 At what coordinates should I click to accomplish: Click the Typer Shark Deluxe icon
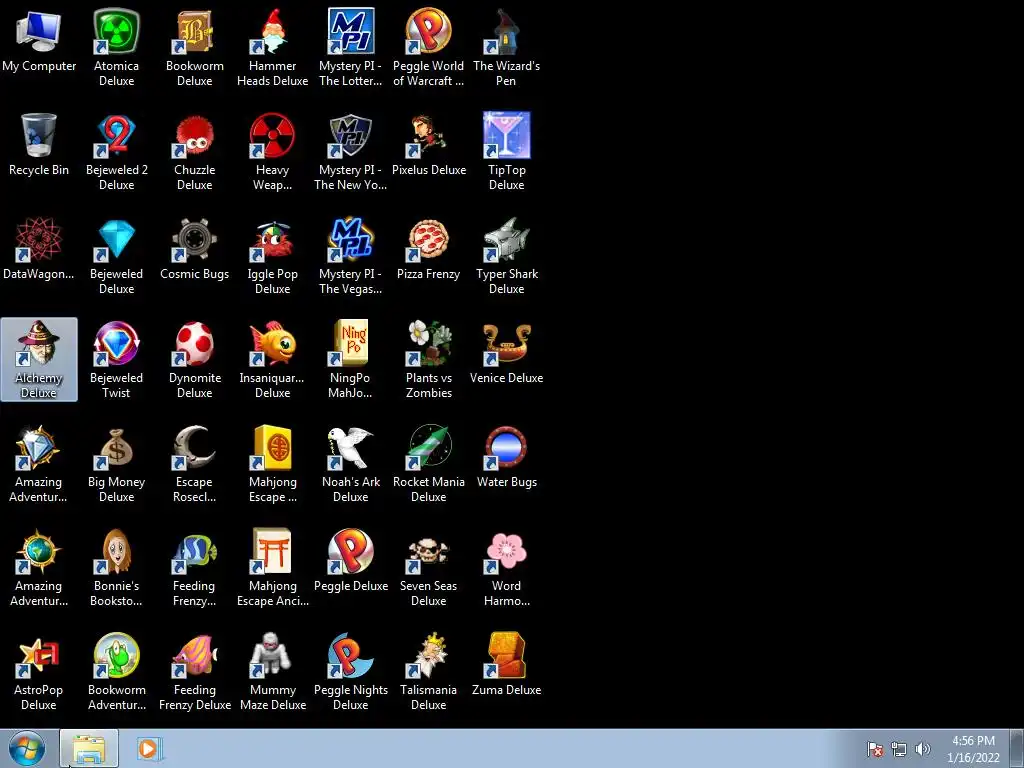point(506,239)
